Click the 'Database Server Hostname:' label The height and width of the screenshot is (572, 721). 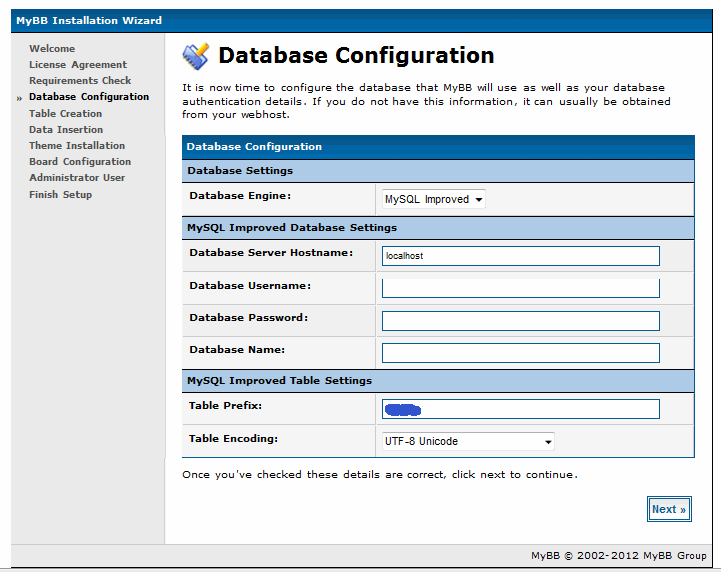(271, 253)
